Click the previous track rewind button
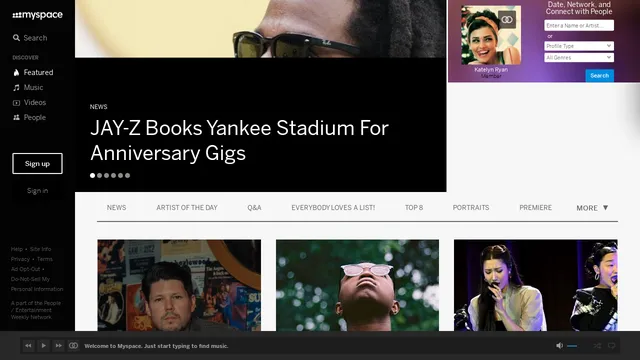640x360 pixels. tap(28, 346)
